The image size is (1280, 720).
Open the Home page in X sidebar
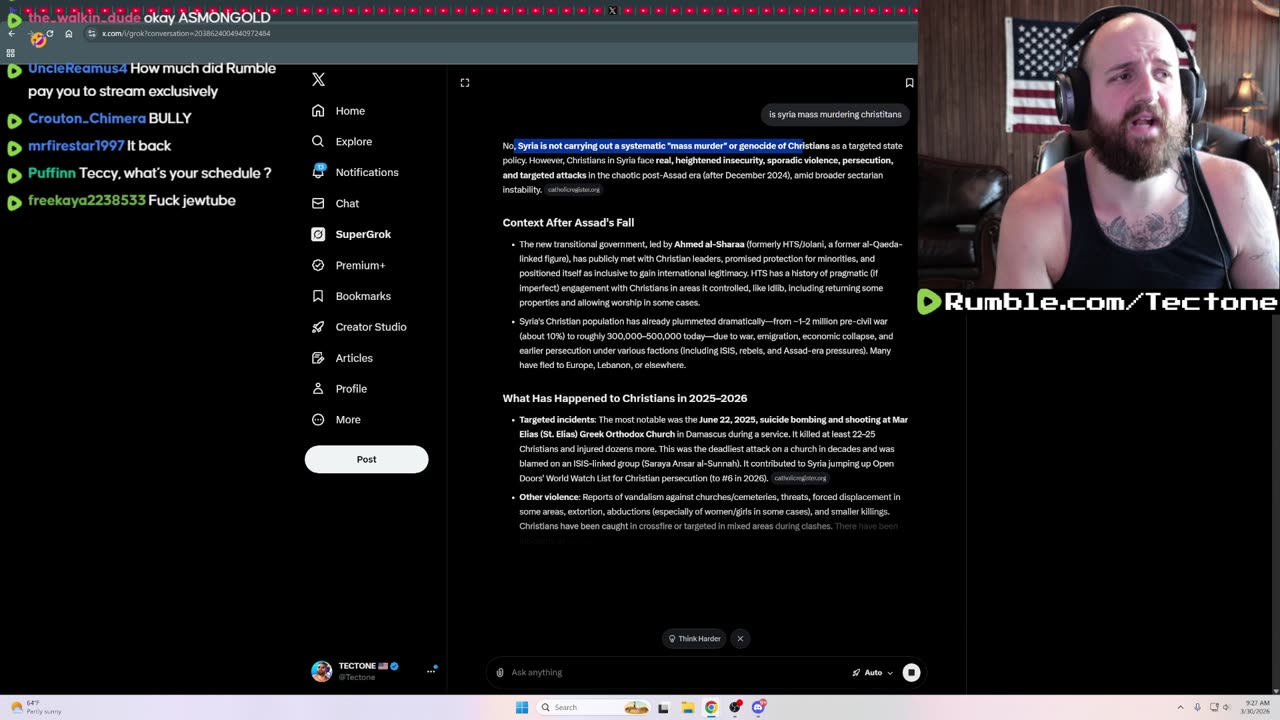click(338, 111)
